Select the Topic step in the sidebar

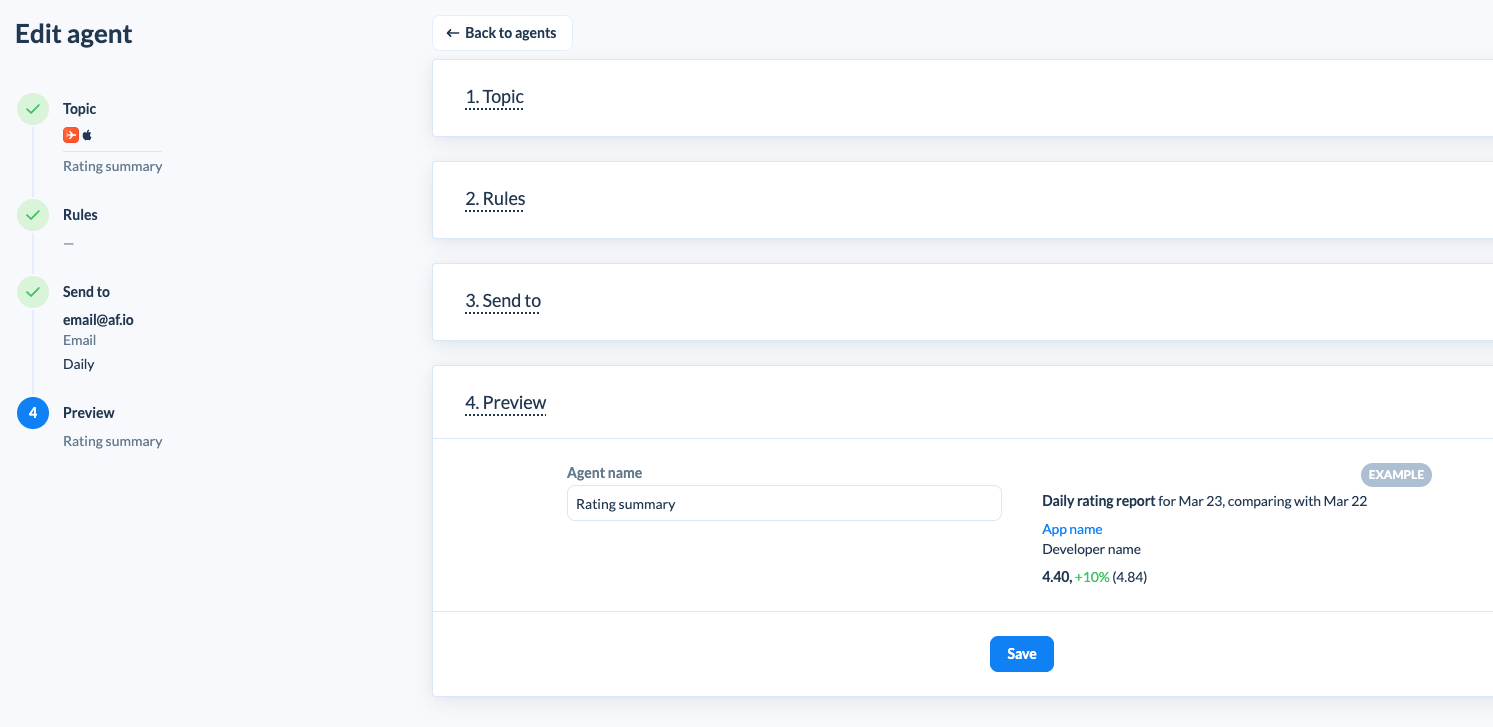[x=80, y=109]
